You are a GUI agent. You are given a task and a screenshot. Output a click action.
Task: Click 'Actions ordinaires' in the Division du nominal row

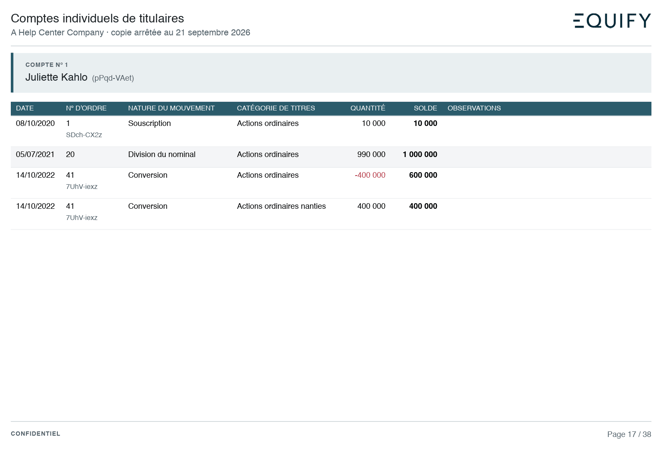[268, 155]
